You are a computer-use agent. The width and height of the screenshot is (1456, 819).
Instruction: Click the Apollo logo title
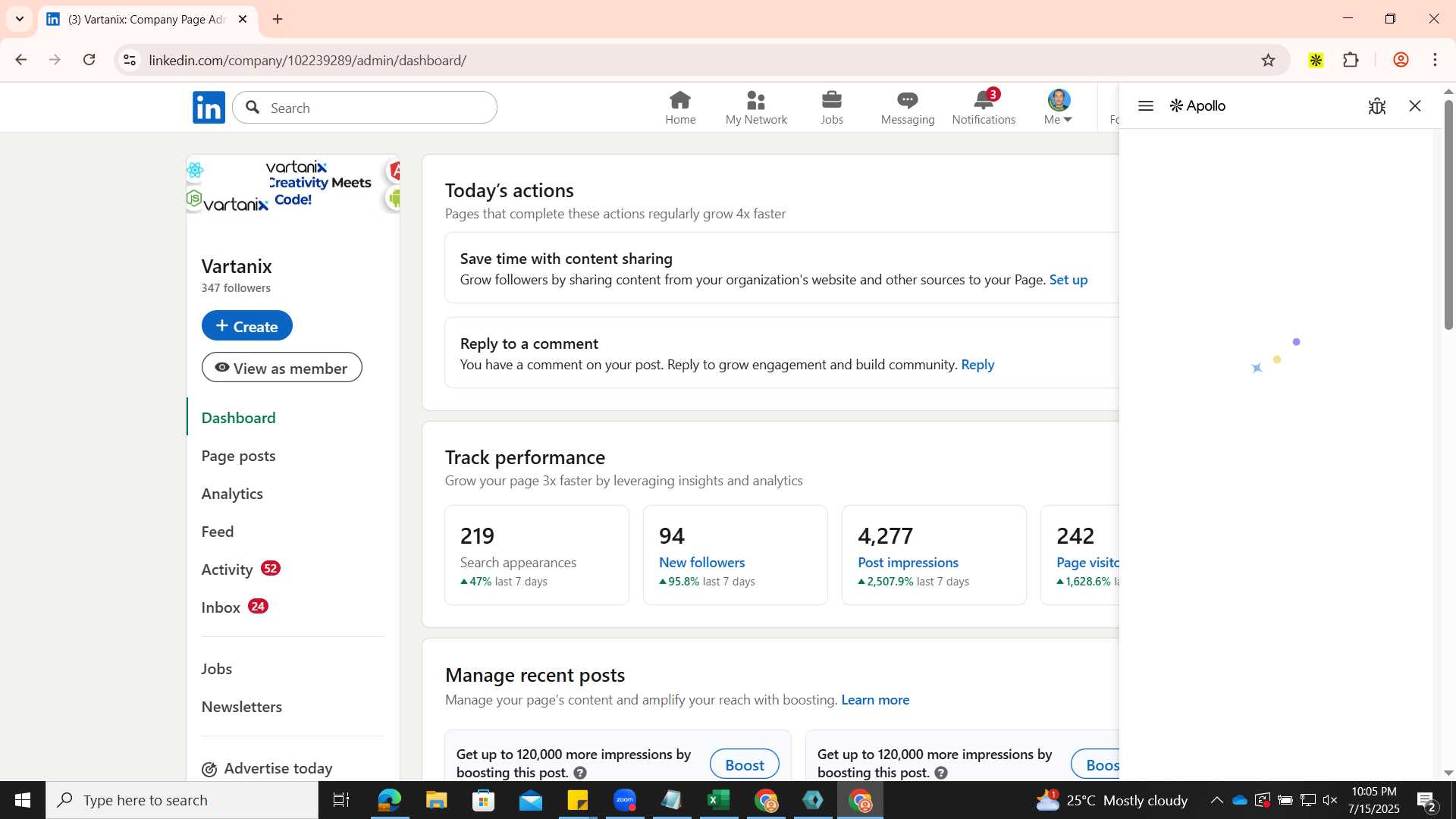click(x=1197, y=106)
